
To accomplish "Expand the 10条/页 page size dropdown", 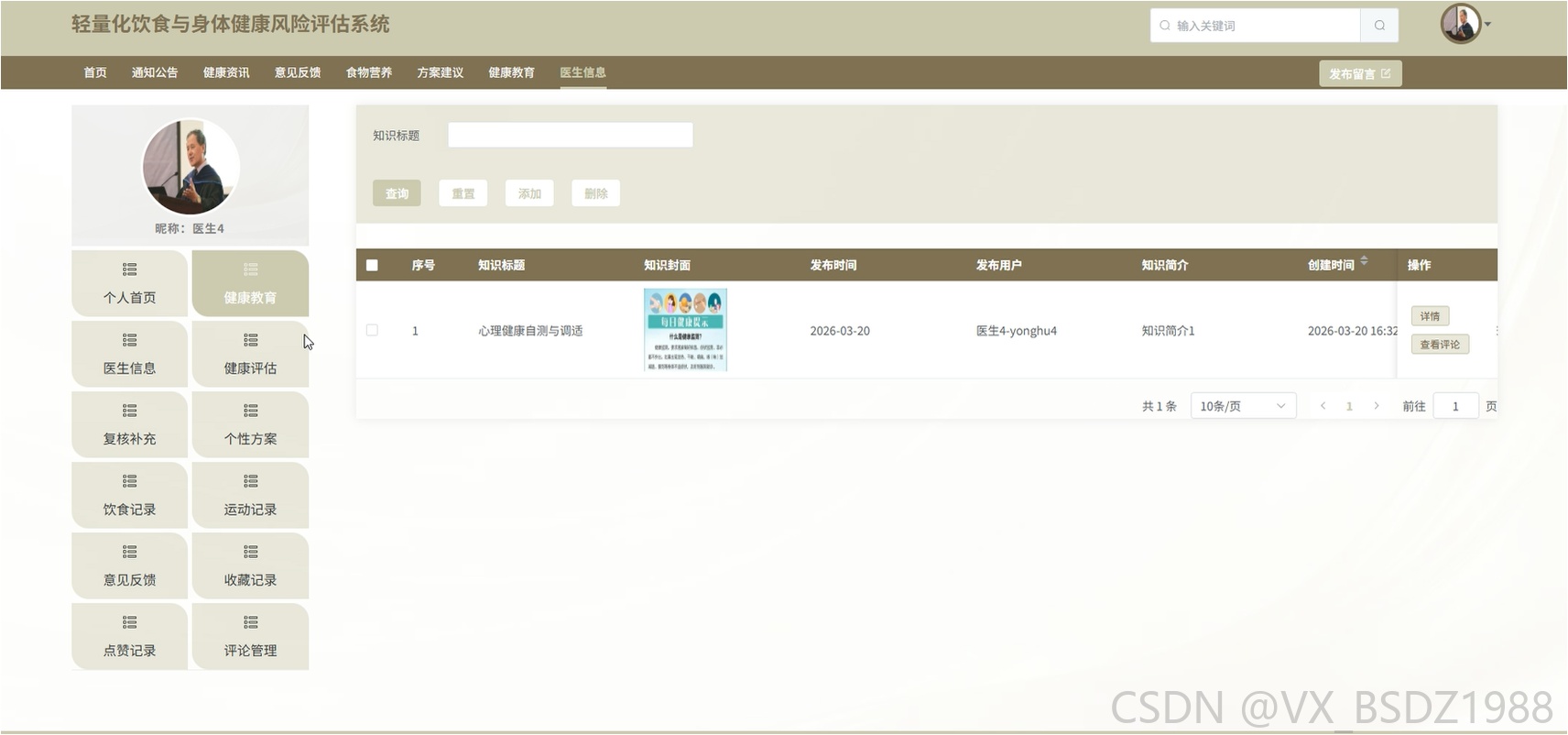I will pyautogui.click(x=1243, y=406).
